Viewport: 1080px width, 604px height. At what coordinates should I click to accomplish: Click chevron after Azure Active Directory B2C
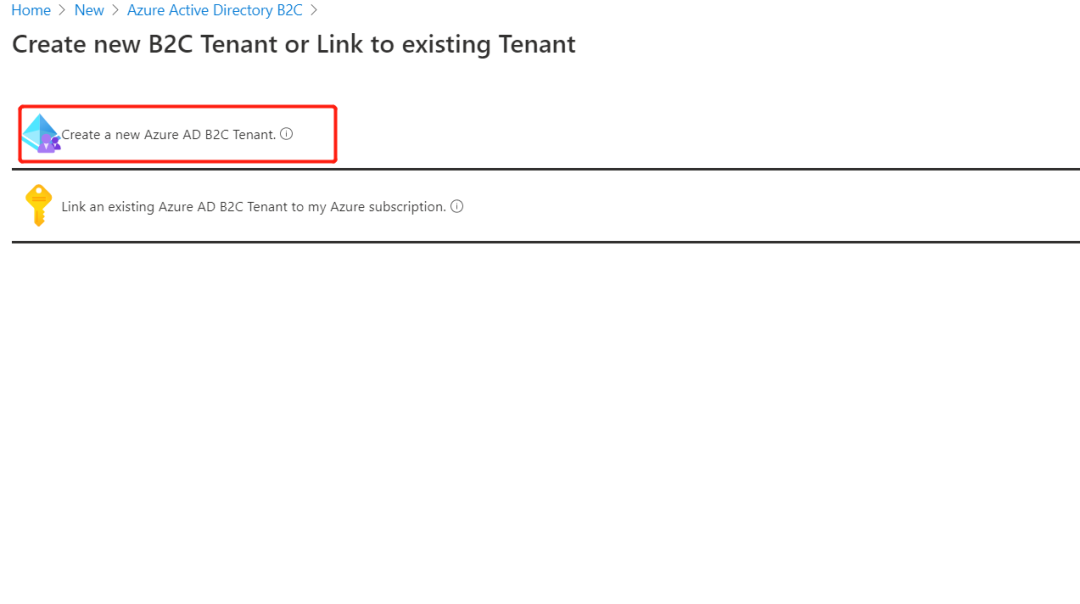pos(314,11)
